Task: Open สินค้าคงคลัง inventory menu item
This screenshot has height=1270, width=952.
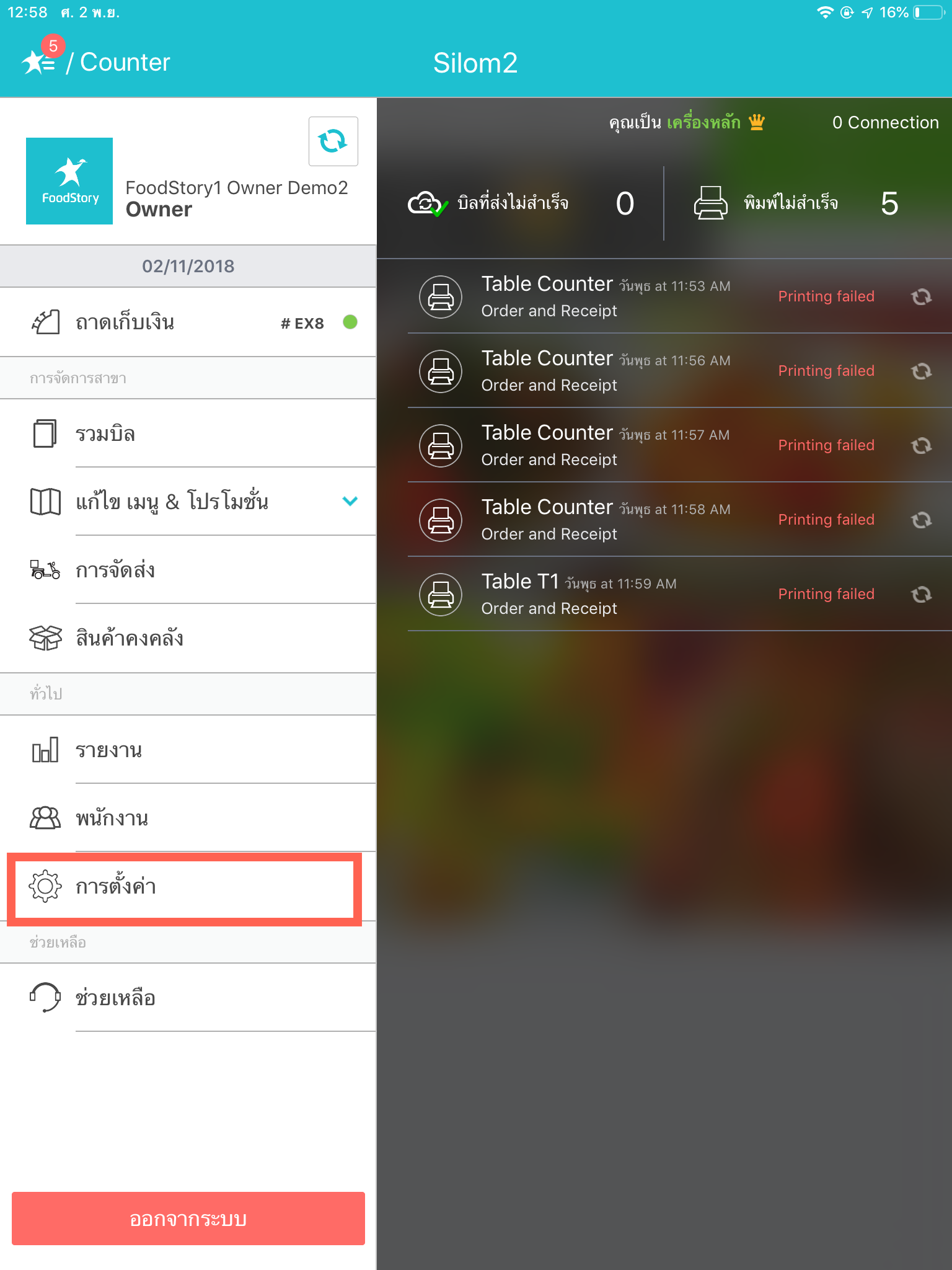Action: 188,638
